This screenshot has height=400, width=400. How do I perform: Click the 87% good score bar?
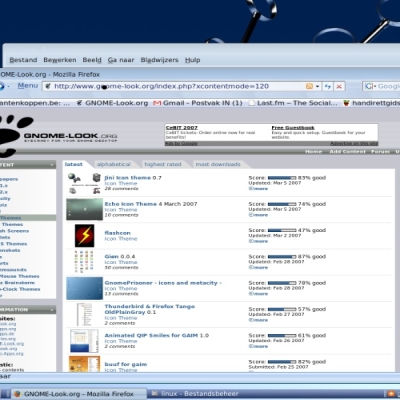tap(282, 257)
